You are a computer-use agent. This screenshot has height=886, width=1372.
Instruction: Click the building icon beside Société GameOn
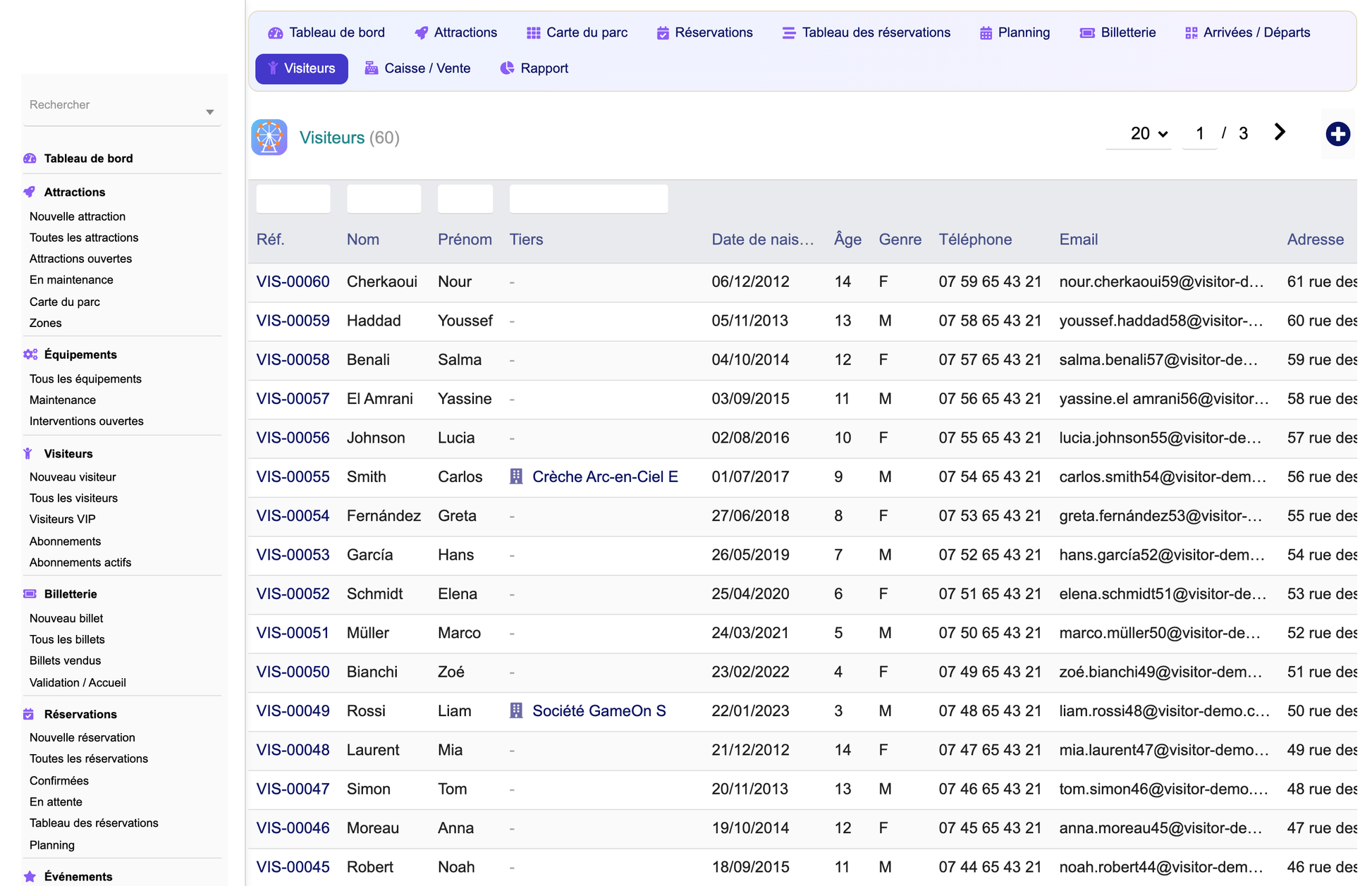pos(516,710)
